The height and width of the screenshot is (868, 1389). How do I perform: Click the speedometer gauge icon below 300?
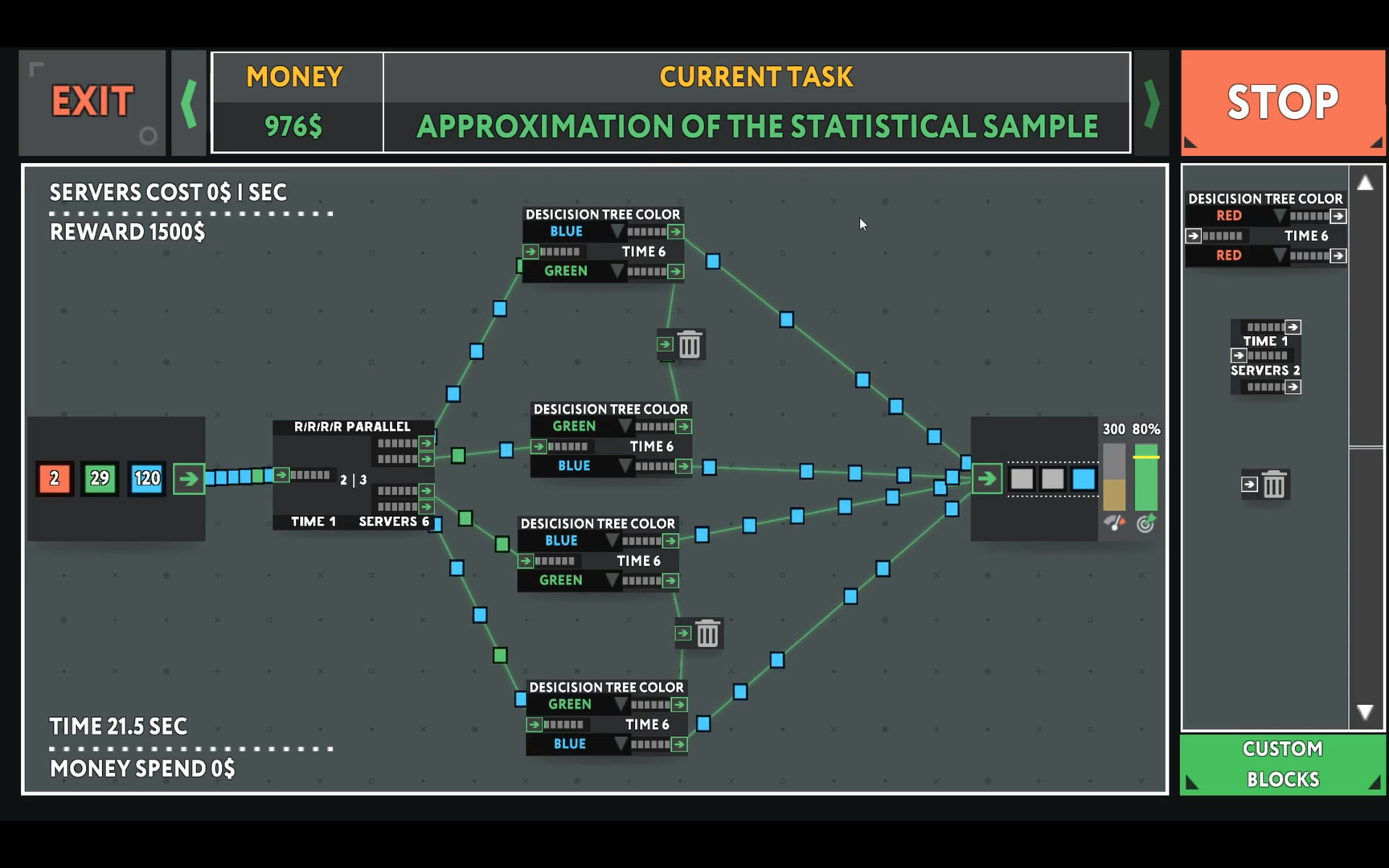click(1115, 524)
